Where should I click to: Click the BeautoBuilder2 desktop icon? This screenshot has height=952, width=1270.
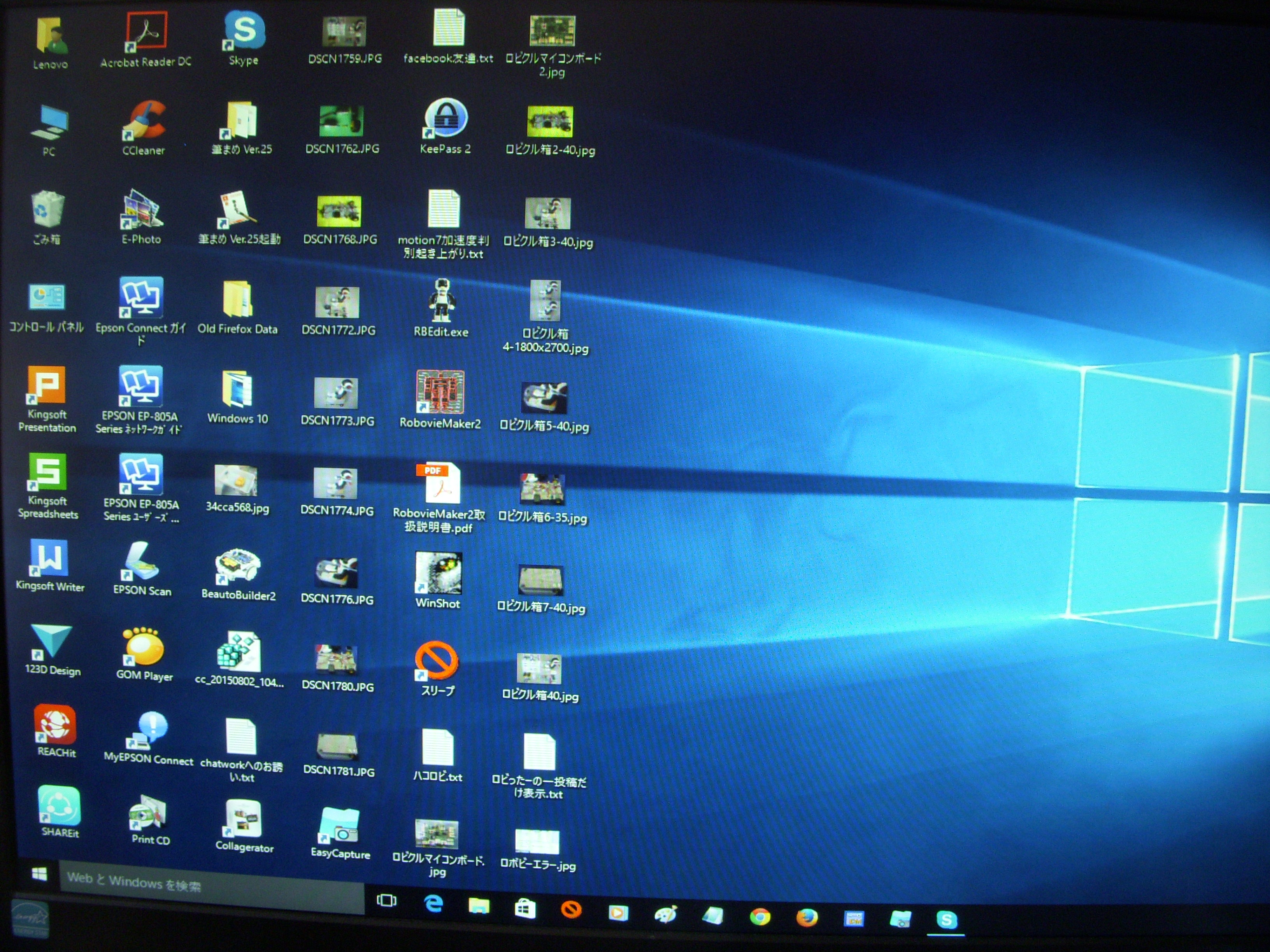coord(238,567)
